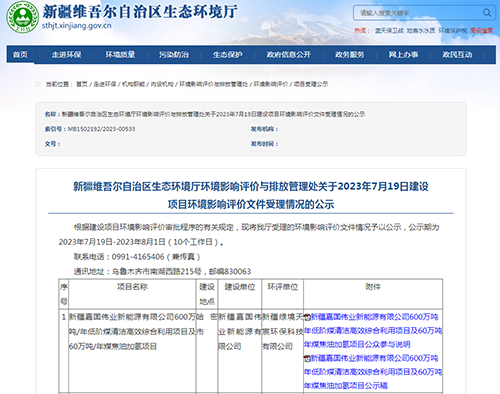The width and height of the screenshot is (500, 394).
Task: Click the 序号 table header
Action: 64,294
